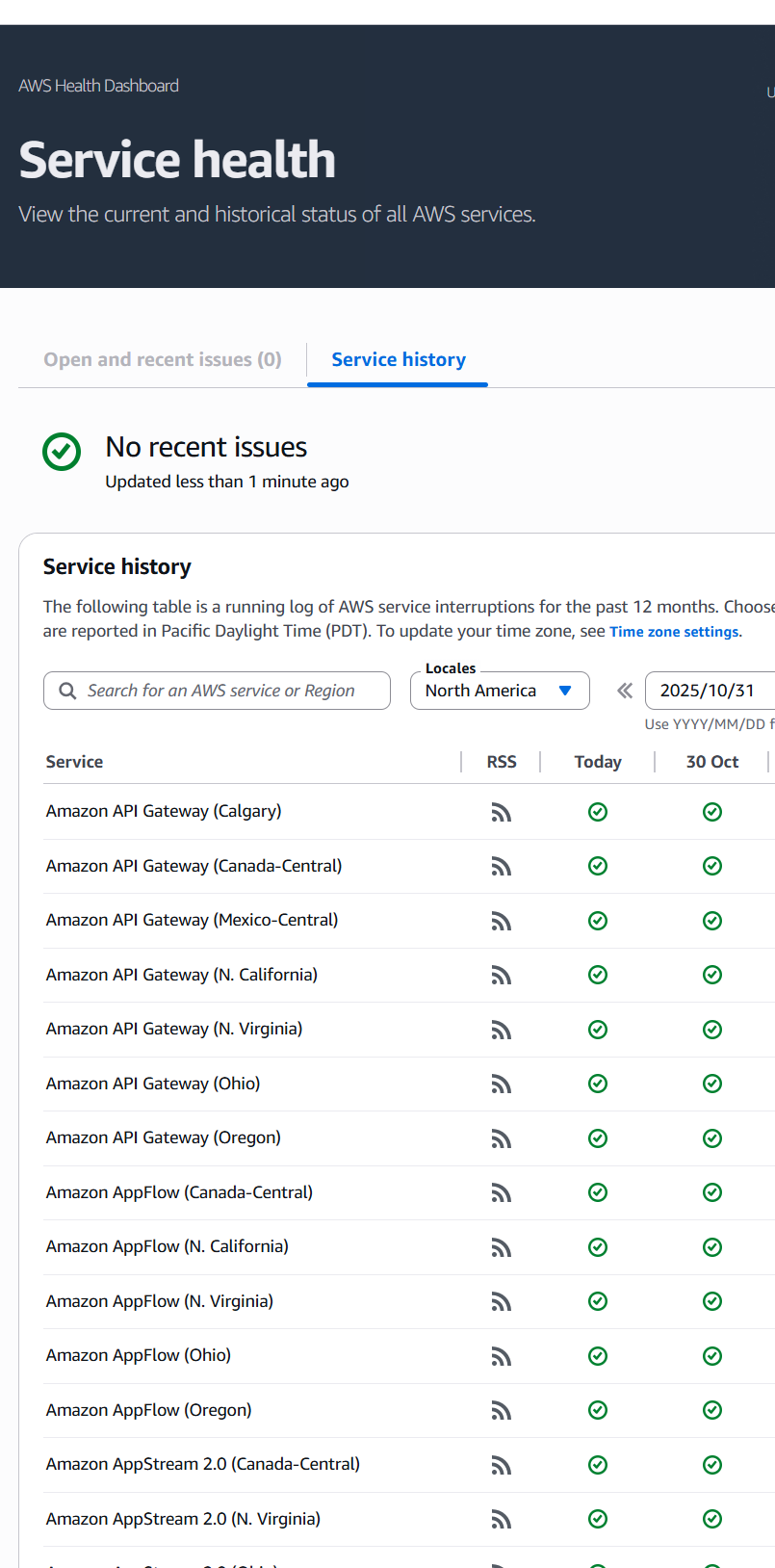The height and width of the screenshot is (1568, 775).
Task: Switch to Open and recent issues tab
Action: click(163, 359)
